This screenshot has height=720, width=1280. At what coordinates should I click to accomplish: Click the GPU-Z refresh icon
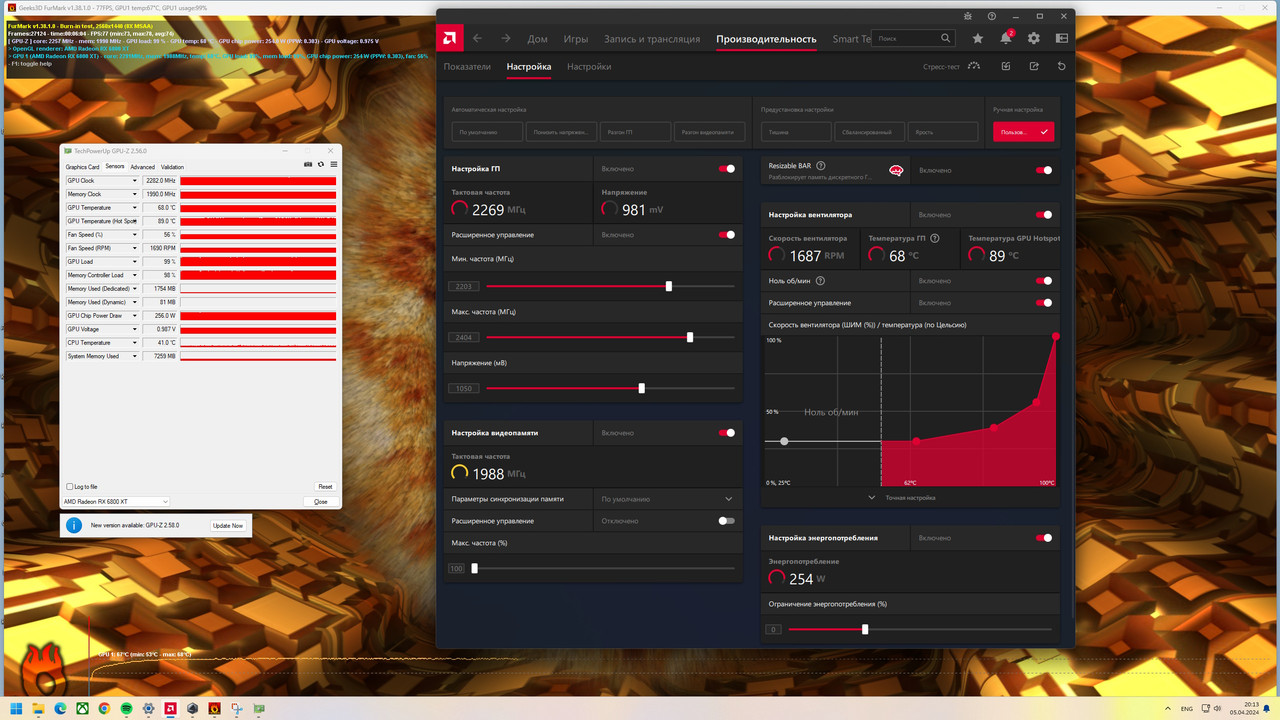click(321, 164)
